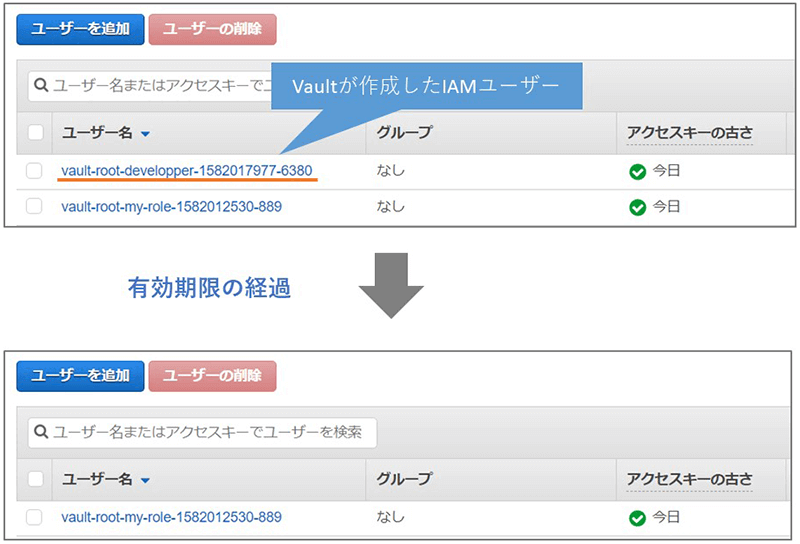Click なし group cell in lower table row
The image size is (800, 544).
[x=391, y=517]
